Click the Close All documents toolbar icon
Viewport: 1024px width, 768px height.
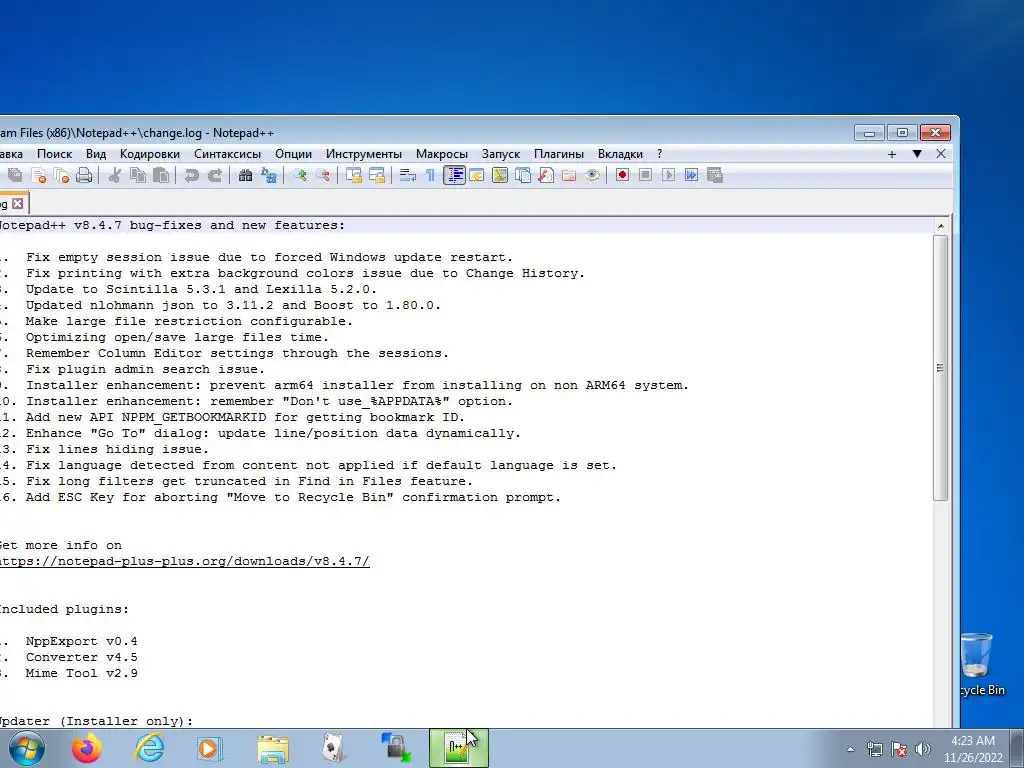tap(61, 175)
